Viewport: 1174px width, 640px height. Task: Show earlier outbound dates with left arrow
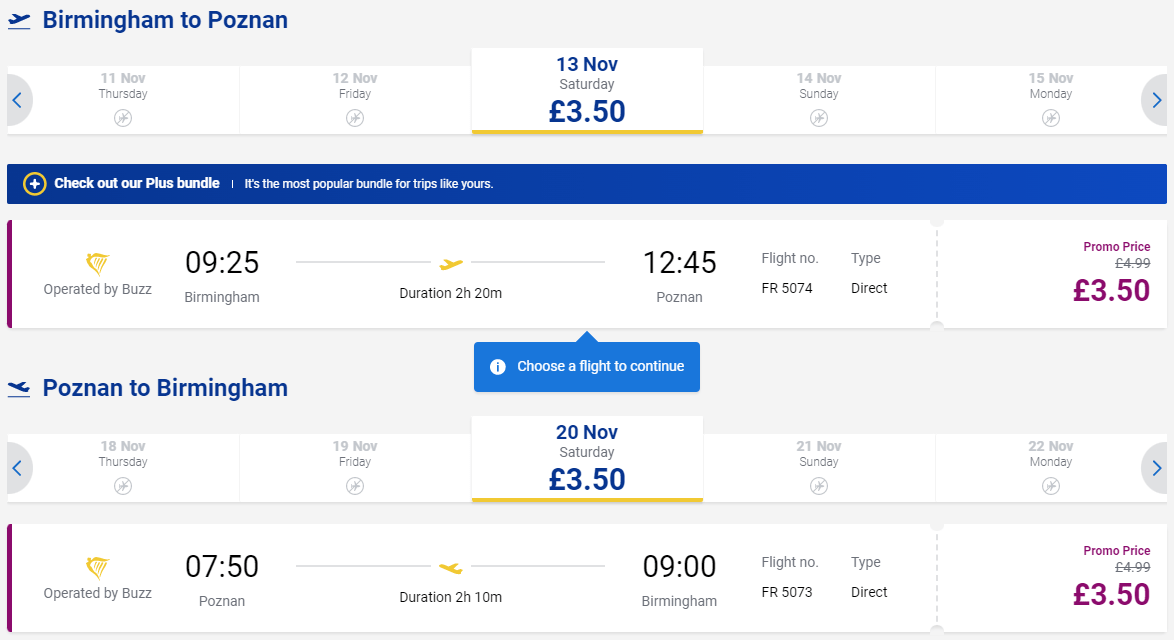point(18,100)
